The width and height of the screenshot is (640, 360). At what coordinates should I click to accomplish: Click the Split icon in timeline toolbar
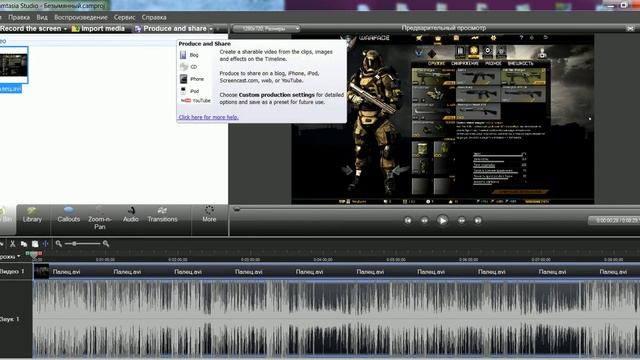(x=45, y=244)
